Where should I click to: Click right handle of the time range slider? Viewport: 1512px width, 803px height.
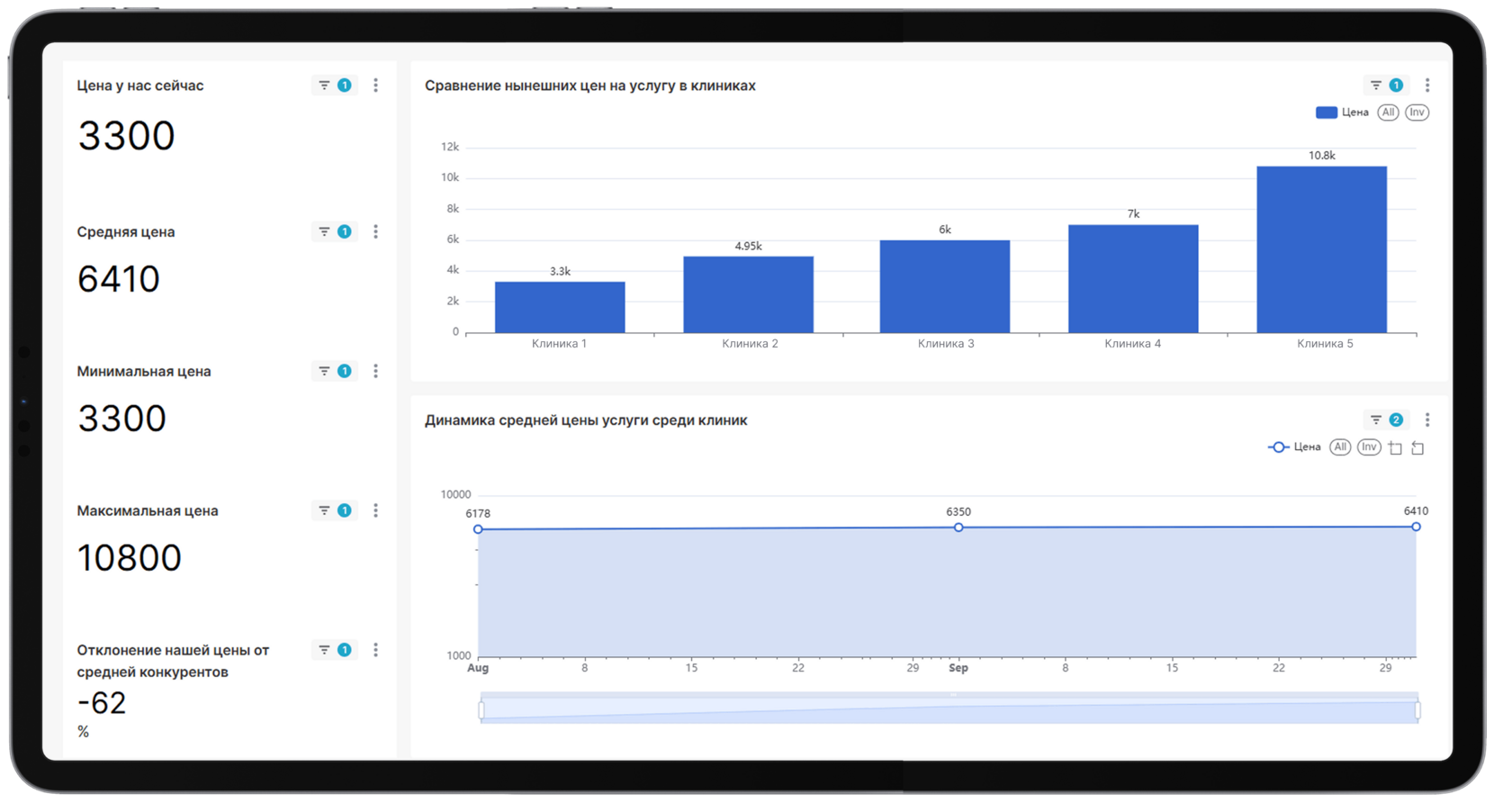pos(1418,710)
